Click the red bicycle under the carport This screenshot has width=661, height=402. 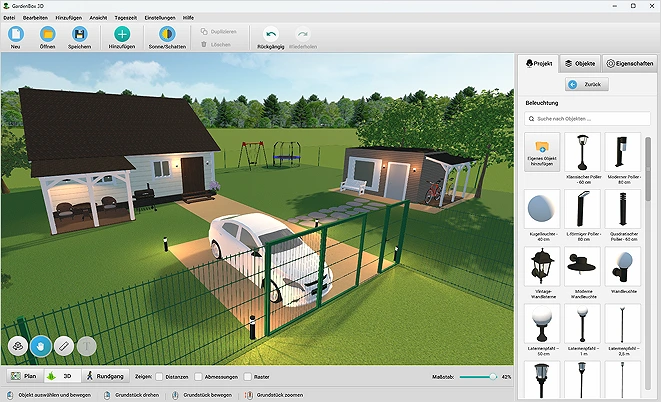tap(434, 192)
